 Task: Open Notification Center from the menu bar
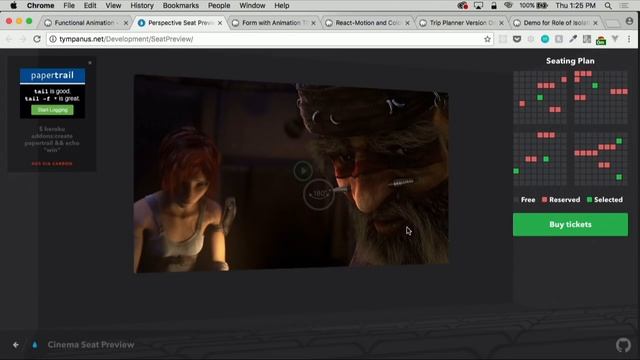(624, 6)
